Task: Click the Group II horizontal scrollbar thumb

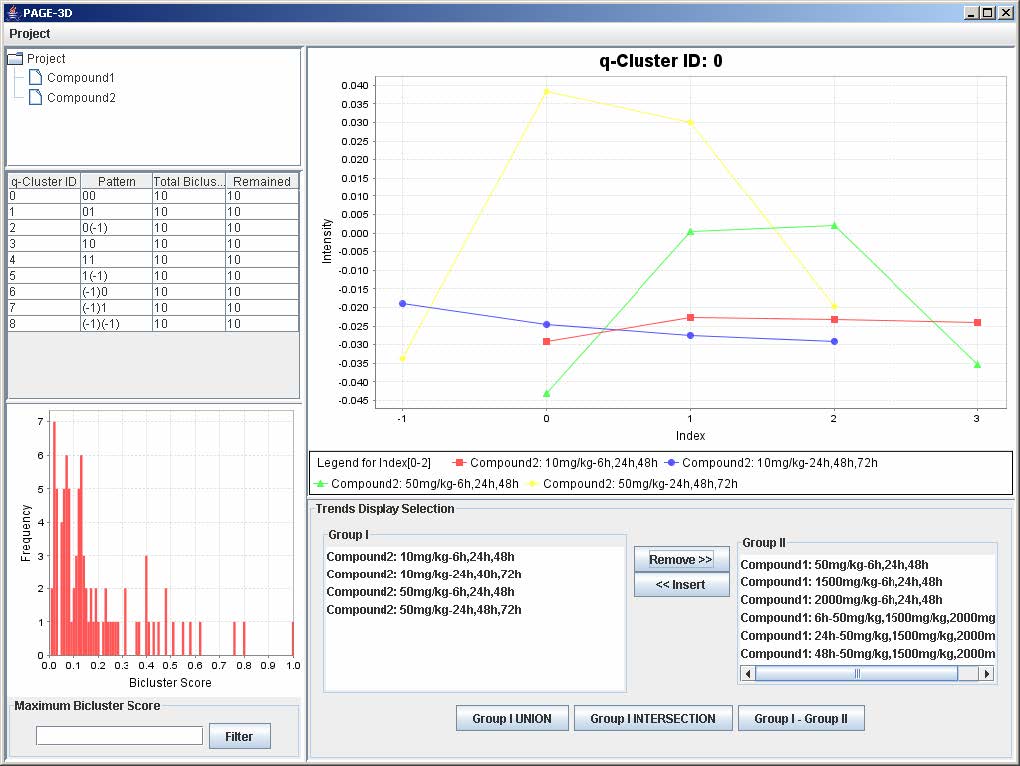Action: coord(857,674)
